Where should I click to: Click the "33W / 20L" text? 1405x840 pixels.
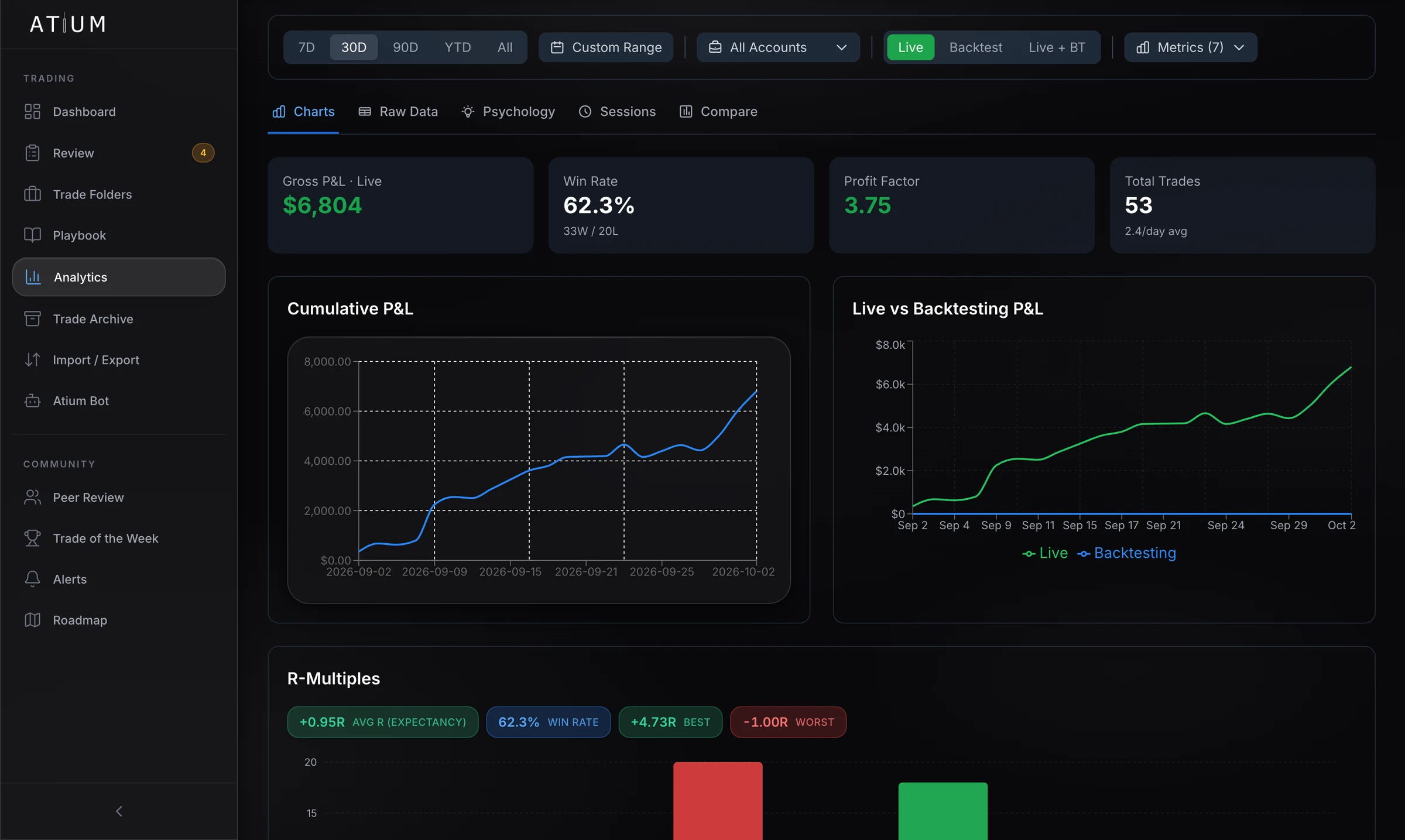(x=591, y=231)
